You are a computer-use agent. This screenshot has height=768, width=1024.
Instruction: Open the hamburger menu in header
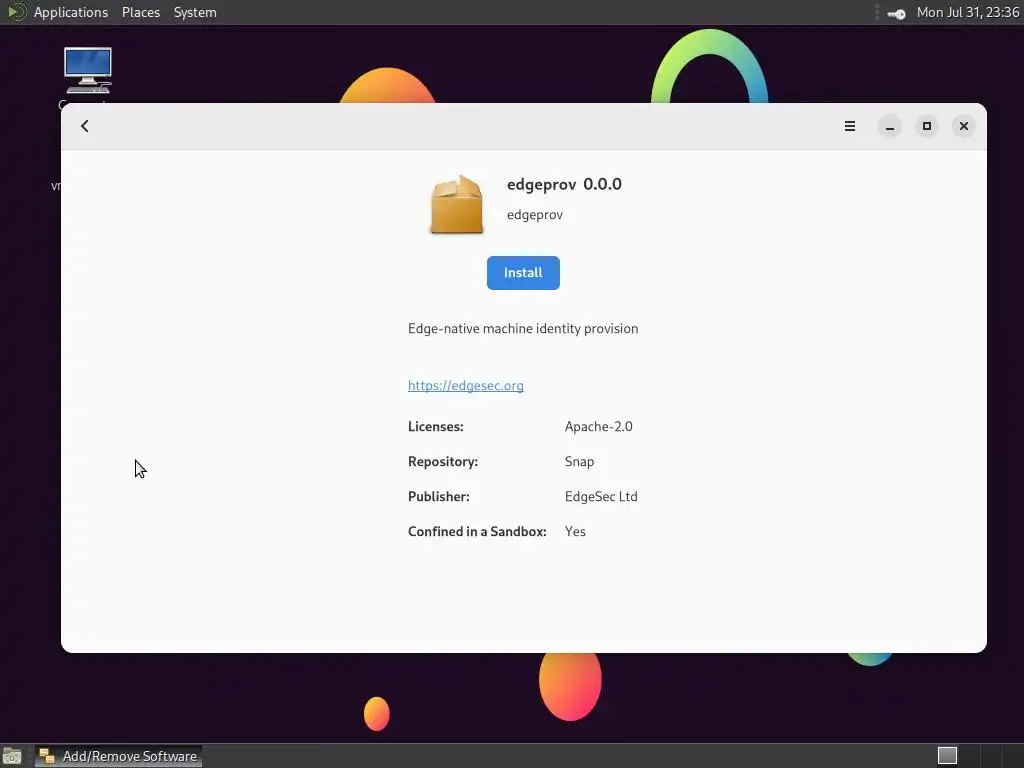[x=850, y=126]
